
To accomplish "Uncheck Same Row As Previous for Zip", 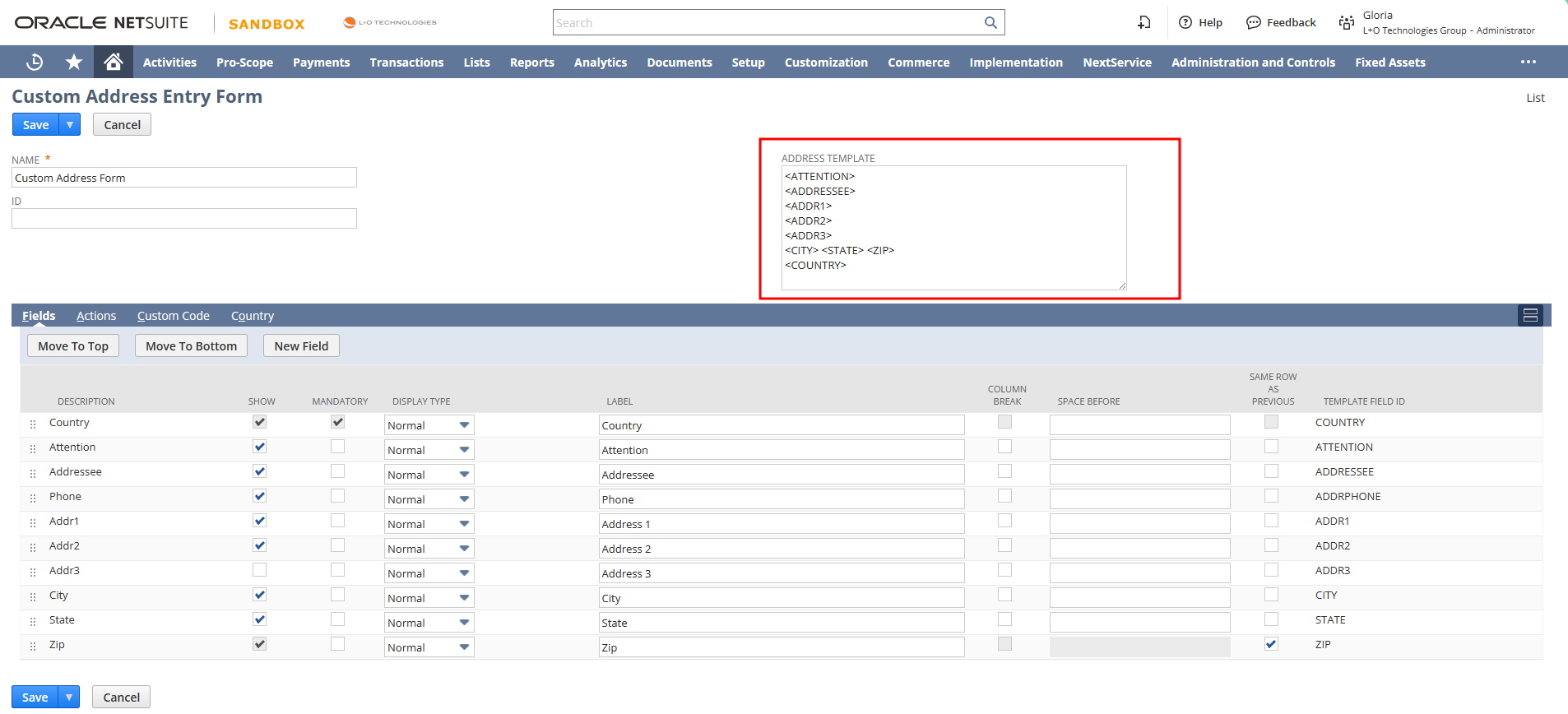I will [1271, 644].
